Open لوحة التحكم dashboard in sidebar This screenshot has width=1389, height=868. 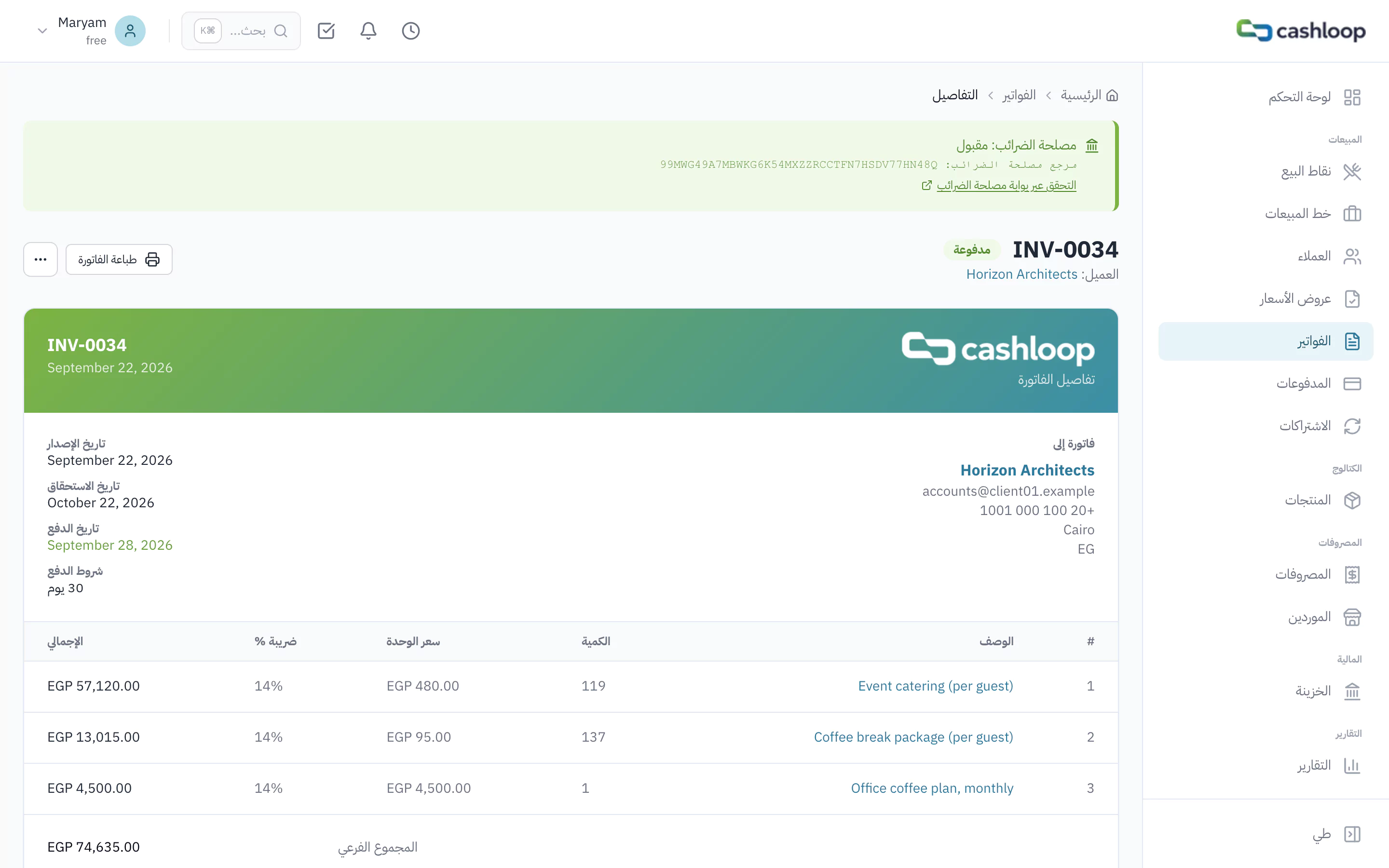click(1266, 97)
